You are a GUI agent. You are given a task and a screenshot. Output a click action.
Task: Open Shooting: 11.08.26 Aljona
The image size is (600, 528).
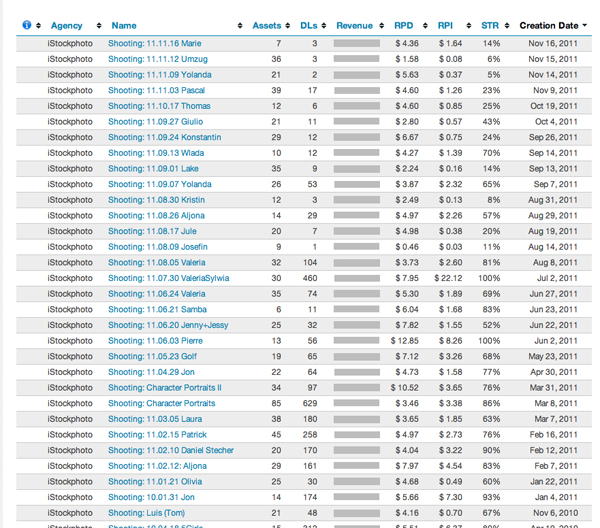click(x=156, y=216)
